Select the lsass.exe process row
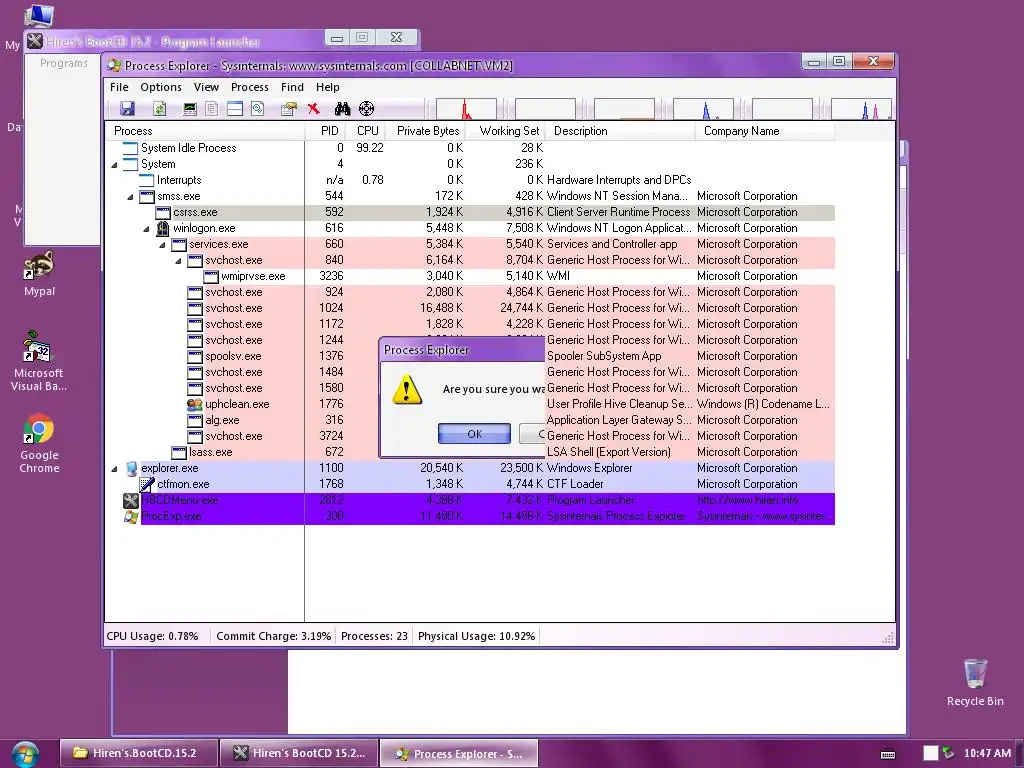The height and width of the screenshot is (768, 1024). coord(470,452)
